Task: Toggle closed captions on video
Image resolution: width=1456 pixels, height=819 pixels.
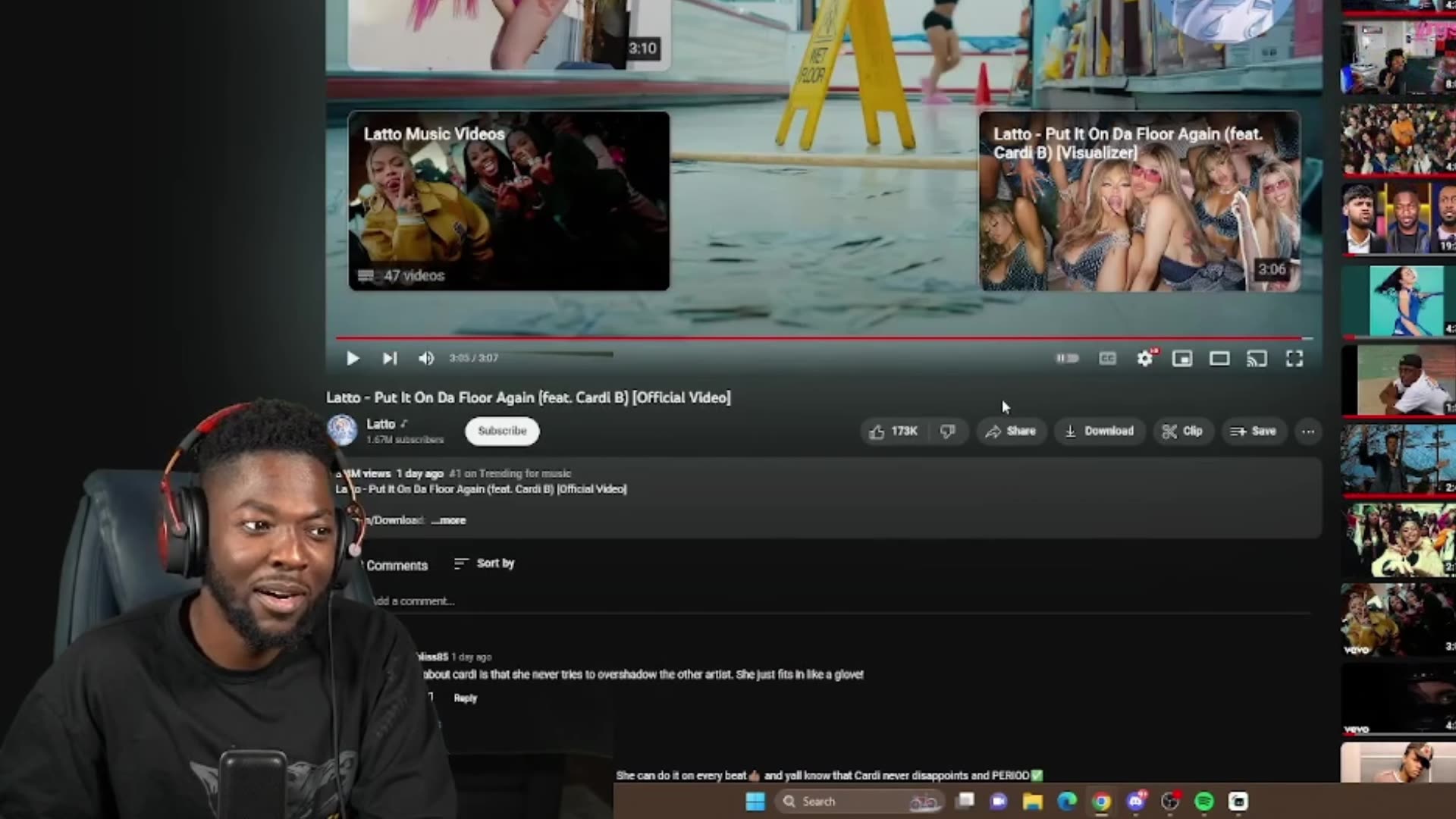Action: 1107,358
